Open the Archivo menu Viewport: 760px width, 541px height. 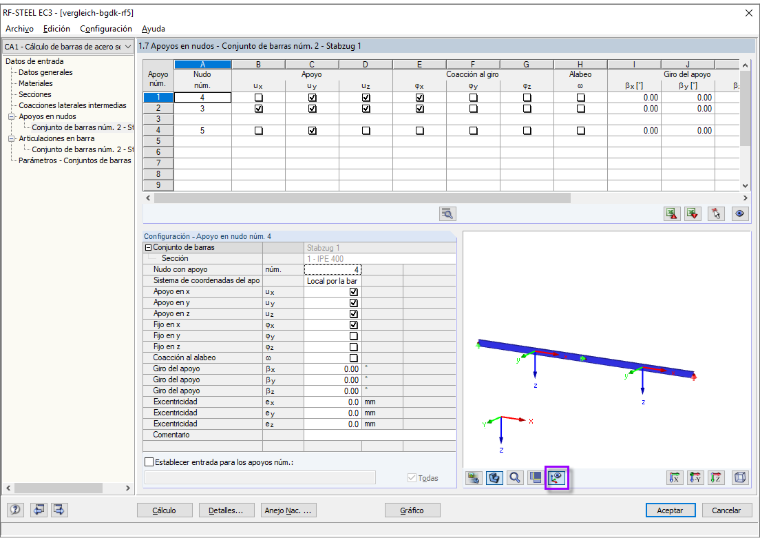pyautogui.click(x=20, y=29)
